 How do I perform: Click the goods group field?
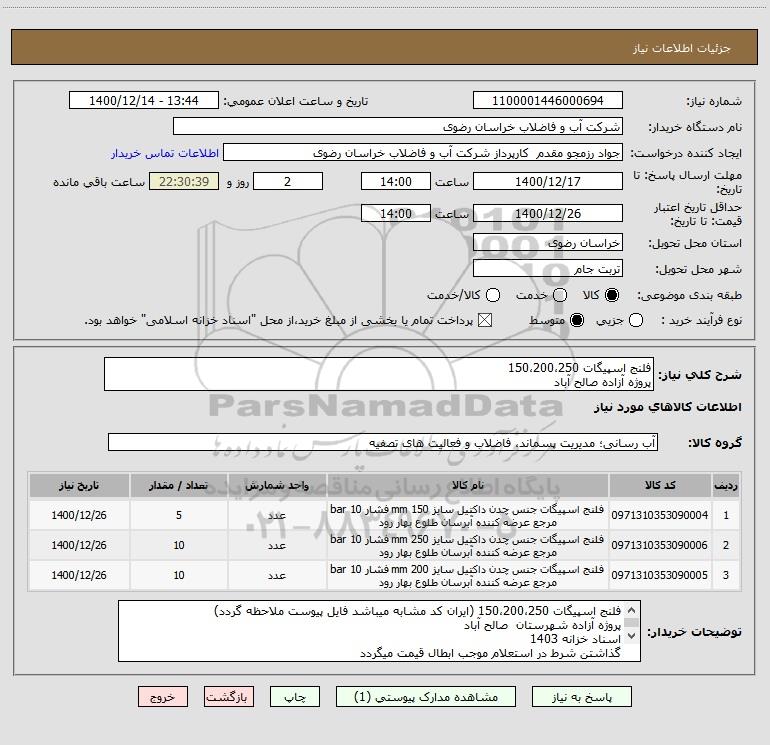(383, 442)
